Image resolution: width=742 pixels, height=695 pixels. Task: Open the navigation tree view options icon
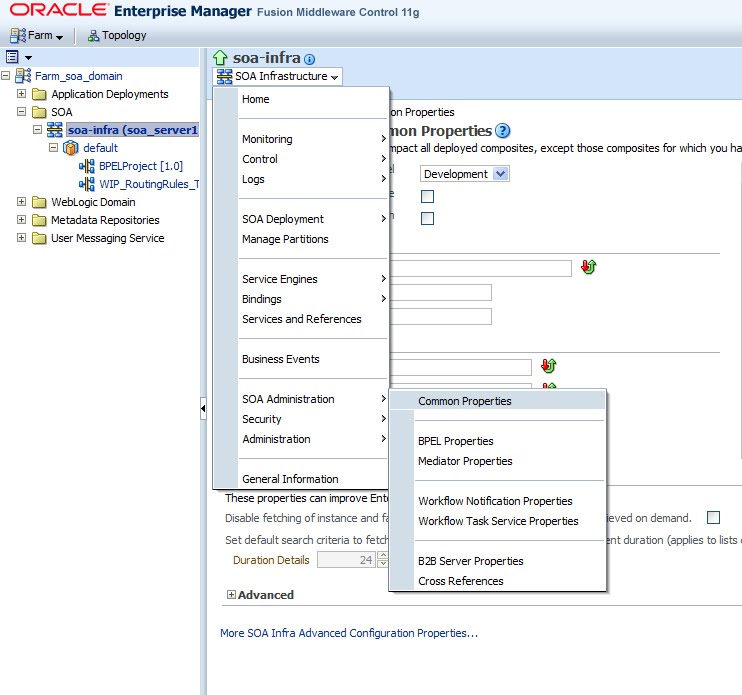tap(12, 57)
